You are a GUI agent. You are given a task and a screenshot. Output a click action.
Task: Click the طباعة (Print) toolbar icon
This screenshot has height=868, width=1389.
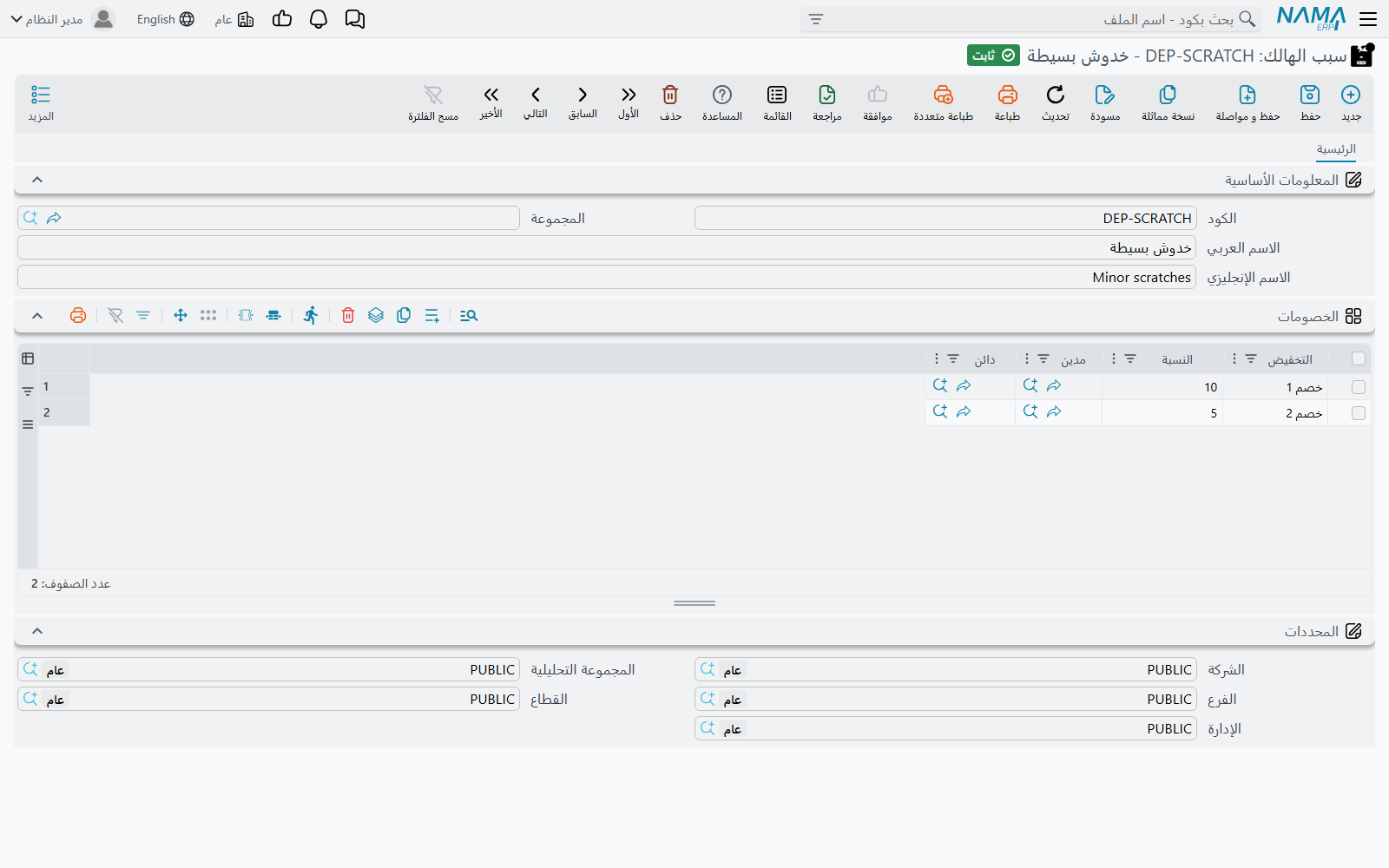[1007, 95]
